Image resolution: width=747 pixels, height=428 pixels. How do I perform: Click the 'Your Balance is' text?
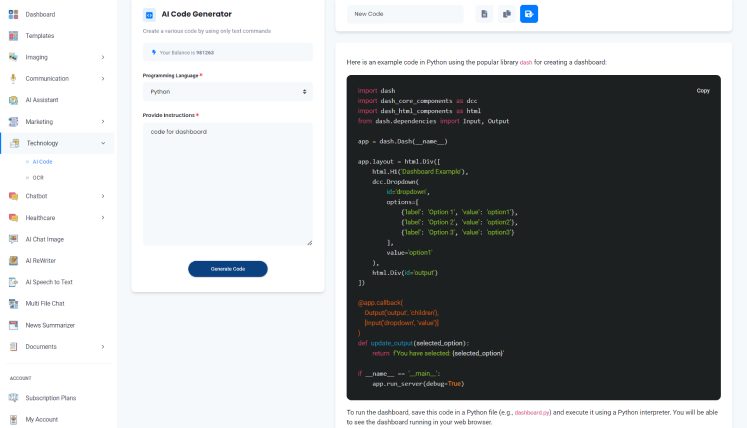pyautogui.click(x=177, y=52)
